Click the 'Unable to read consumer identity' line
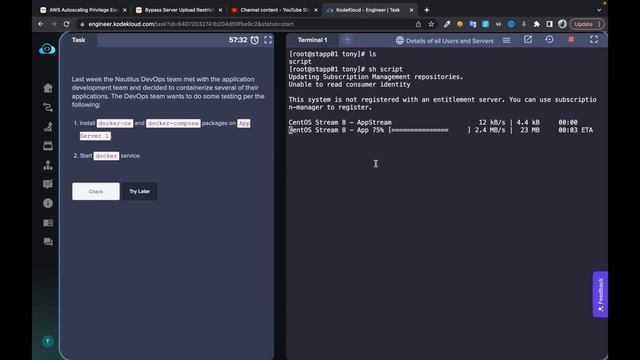The image size is (640, 360). [x=349, y=84]
